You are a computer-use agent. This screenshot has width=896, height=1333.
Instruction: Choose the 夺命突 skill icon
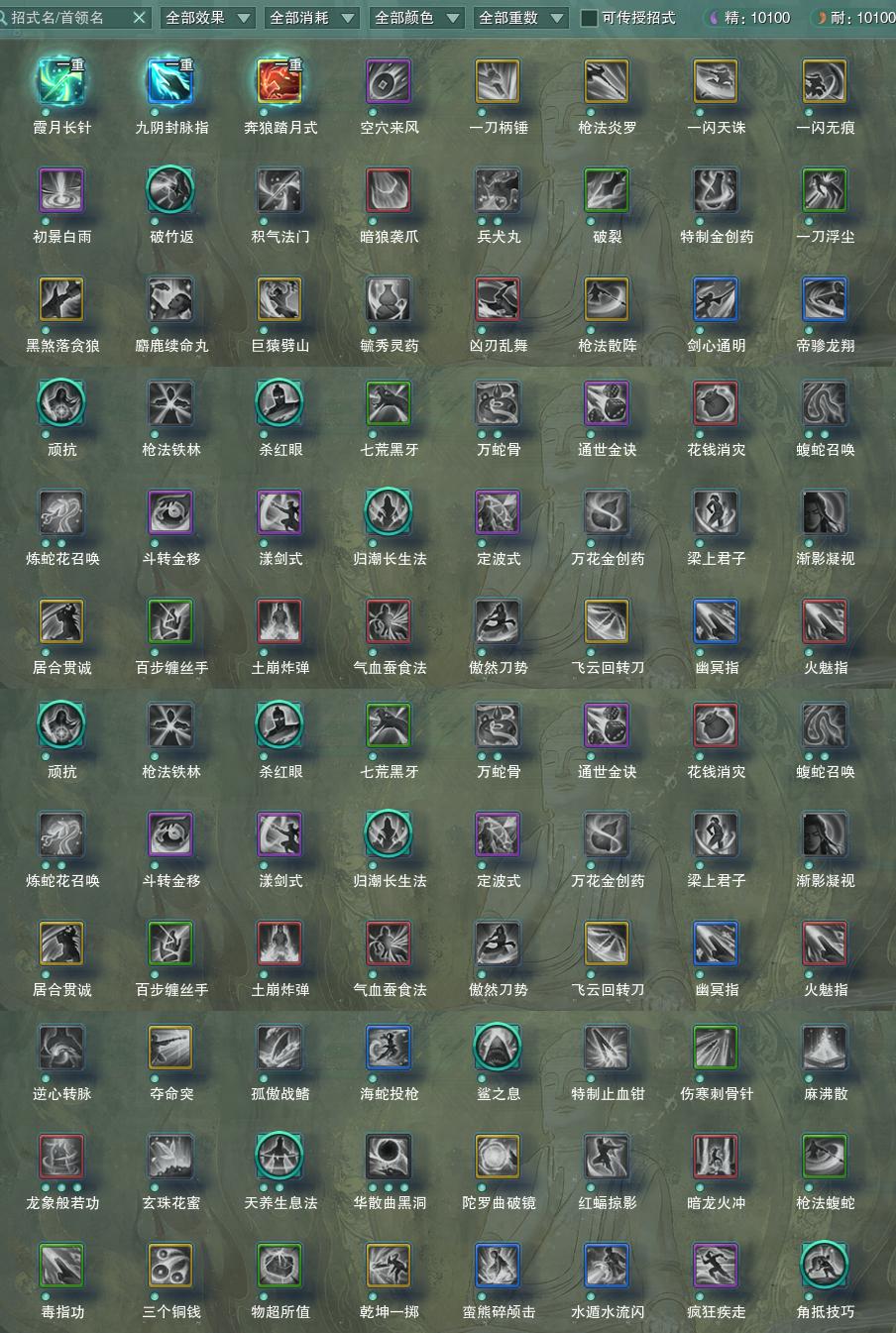pyautogui.click(x=171, y=1048)
